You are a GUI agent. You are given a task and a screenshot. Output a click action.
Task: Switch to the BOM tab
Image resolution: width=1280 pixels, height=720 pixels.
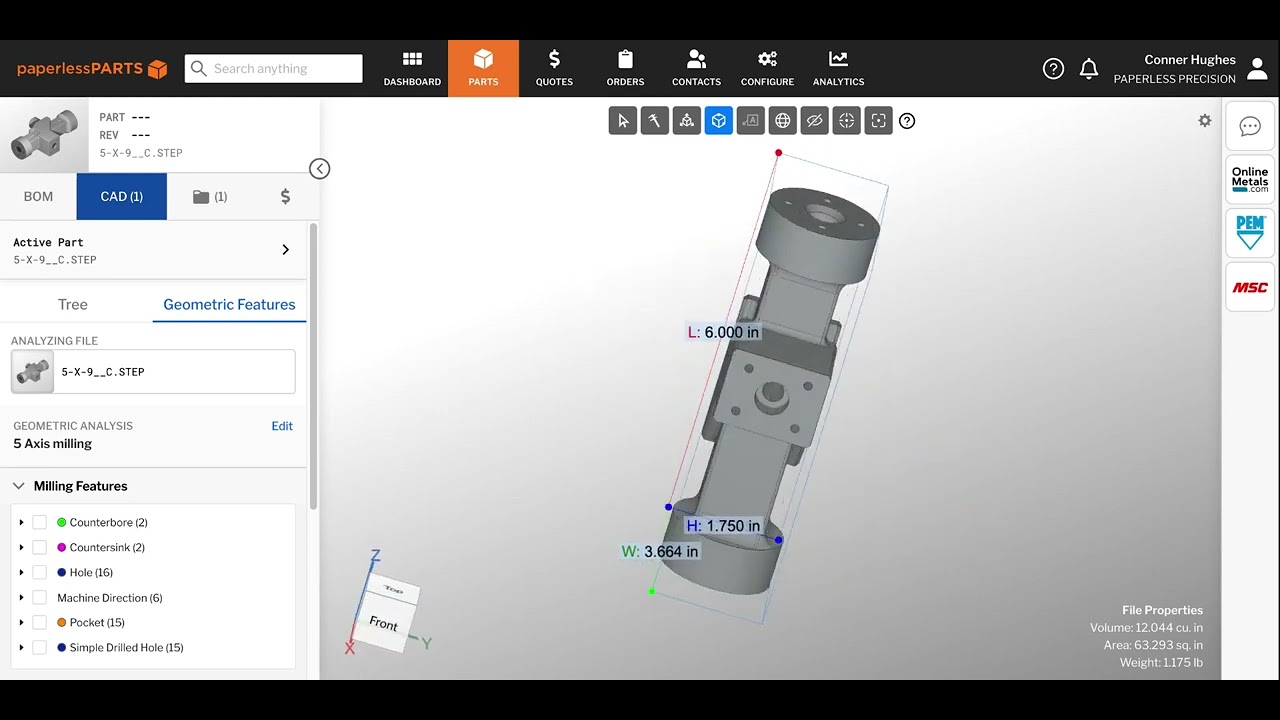tap(37, 196)
